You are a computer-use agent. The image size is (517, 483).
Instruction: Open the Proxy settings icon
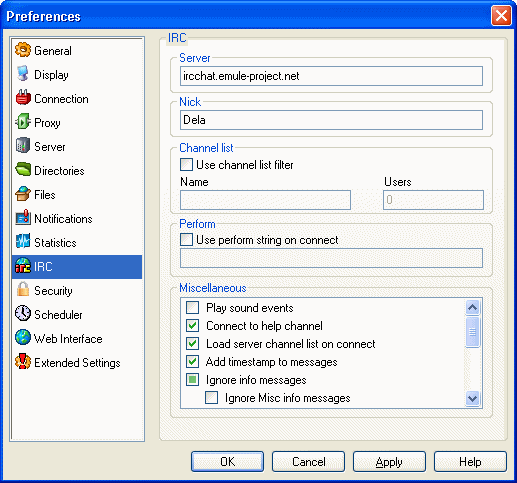click(23, 122)
